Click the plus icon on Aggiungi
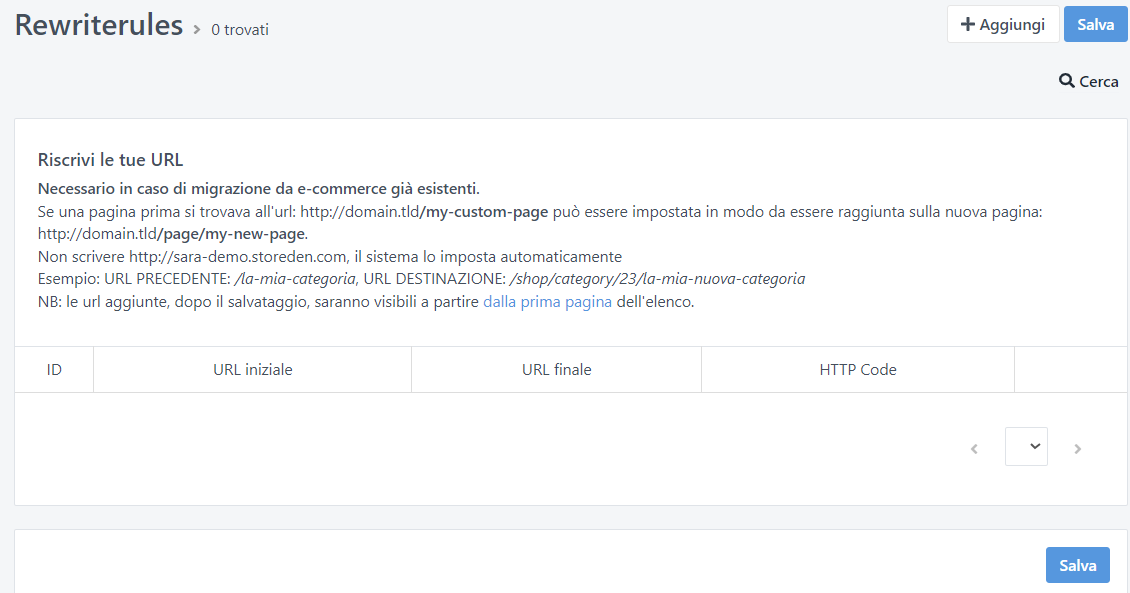Screen dimensions: 1130x593 point(967,25)
